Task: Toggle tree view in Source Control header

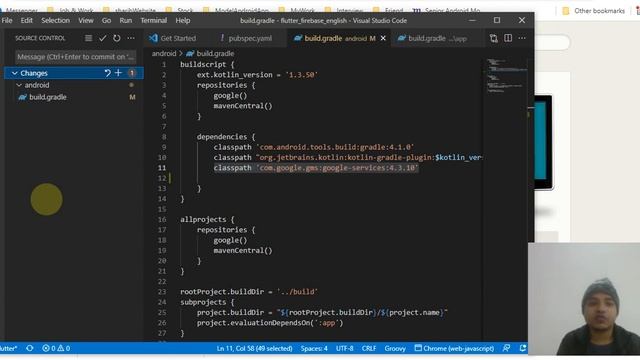Action: (x=88, y=38)
